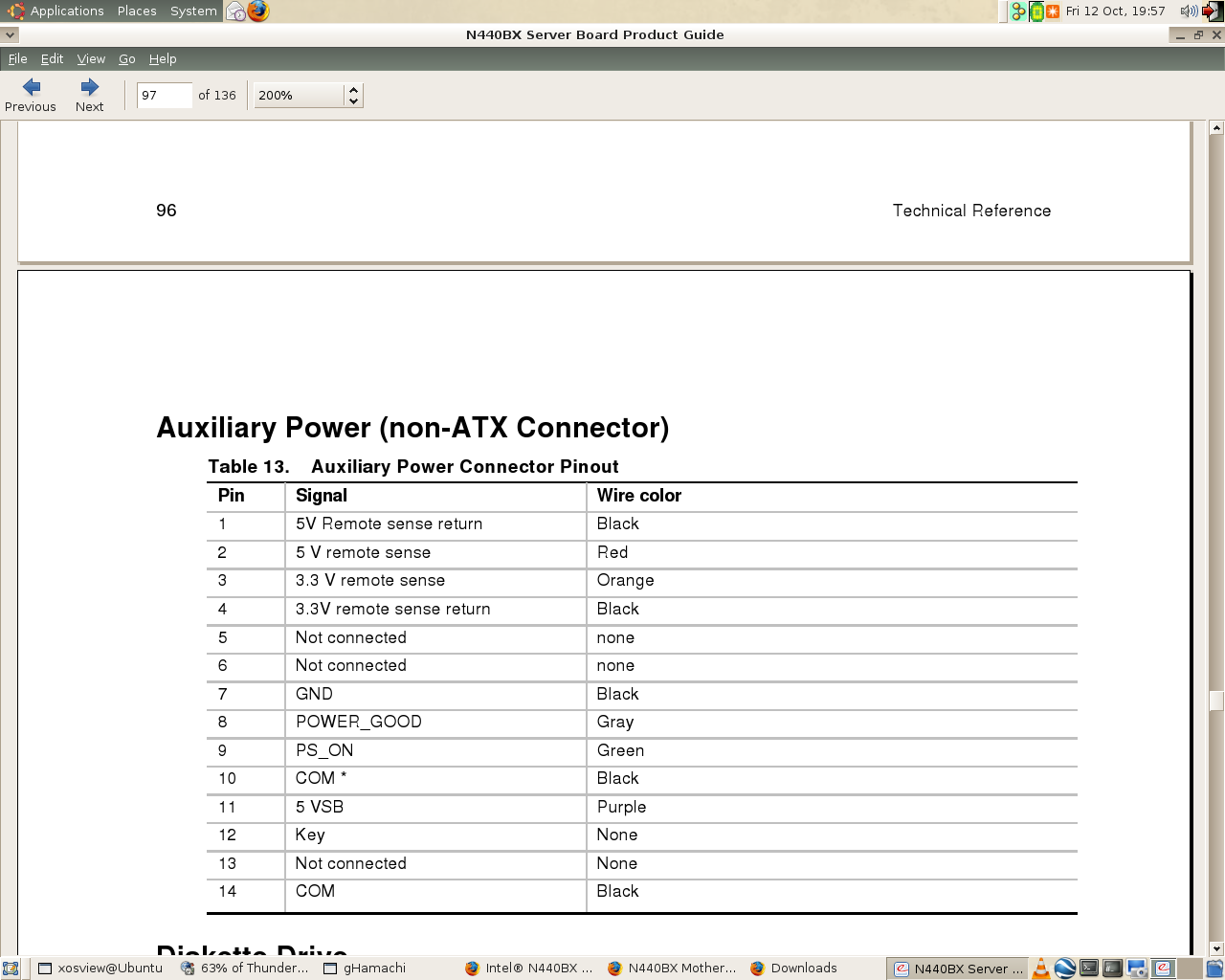Open the window menu arrow in the title bar
The width and height of the screenshot is (1225, 980).
click(x=10, y=34)
